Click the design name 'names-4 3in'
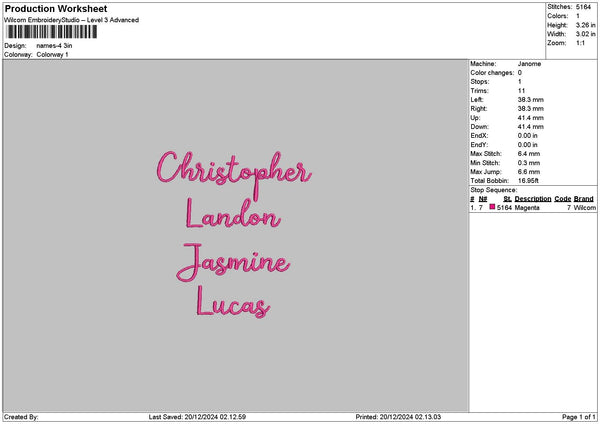Image resolution: width=600 pixels, height=424 pixels. pyautogui.click(x=54, y=46)
